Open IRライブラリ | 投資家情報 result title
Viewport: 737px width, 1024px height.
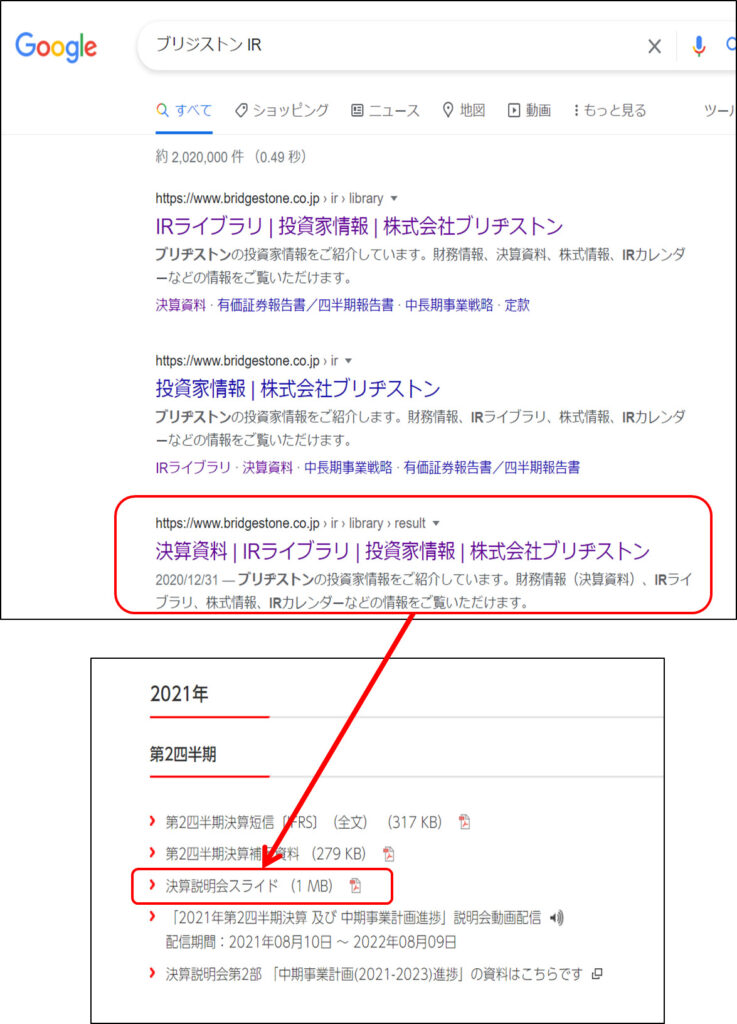pyautogui.click(x=359, y=227)
